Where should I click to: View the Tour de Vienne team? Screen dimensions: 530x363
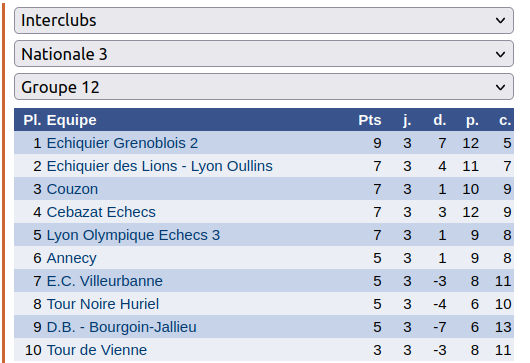[x=97, y=350]
